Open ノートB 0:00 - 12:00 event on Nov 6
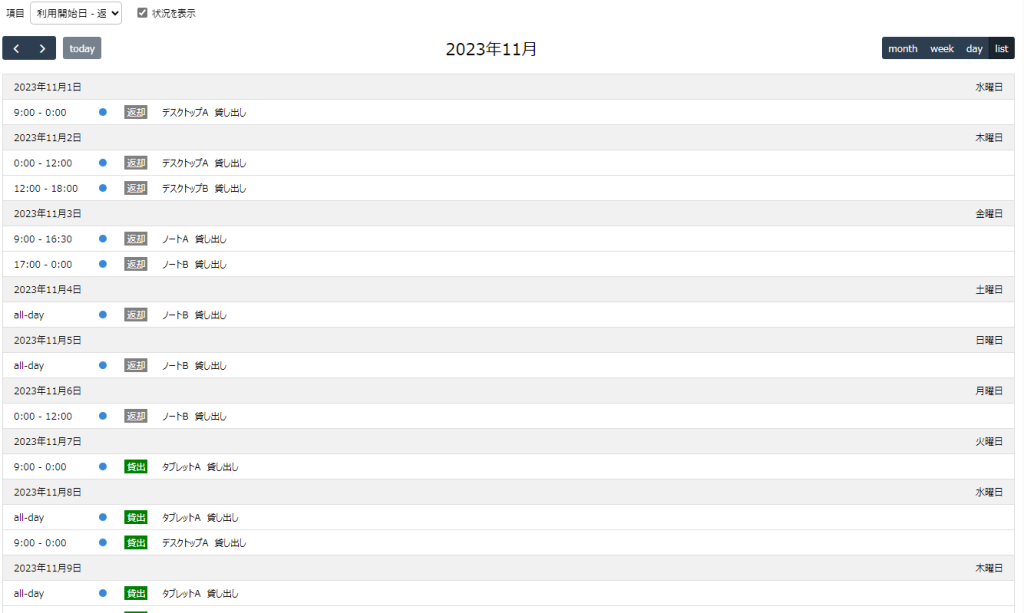Viewport: 1024px width, 613px height. click(509, 417)
